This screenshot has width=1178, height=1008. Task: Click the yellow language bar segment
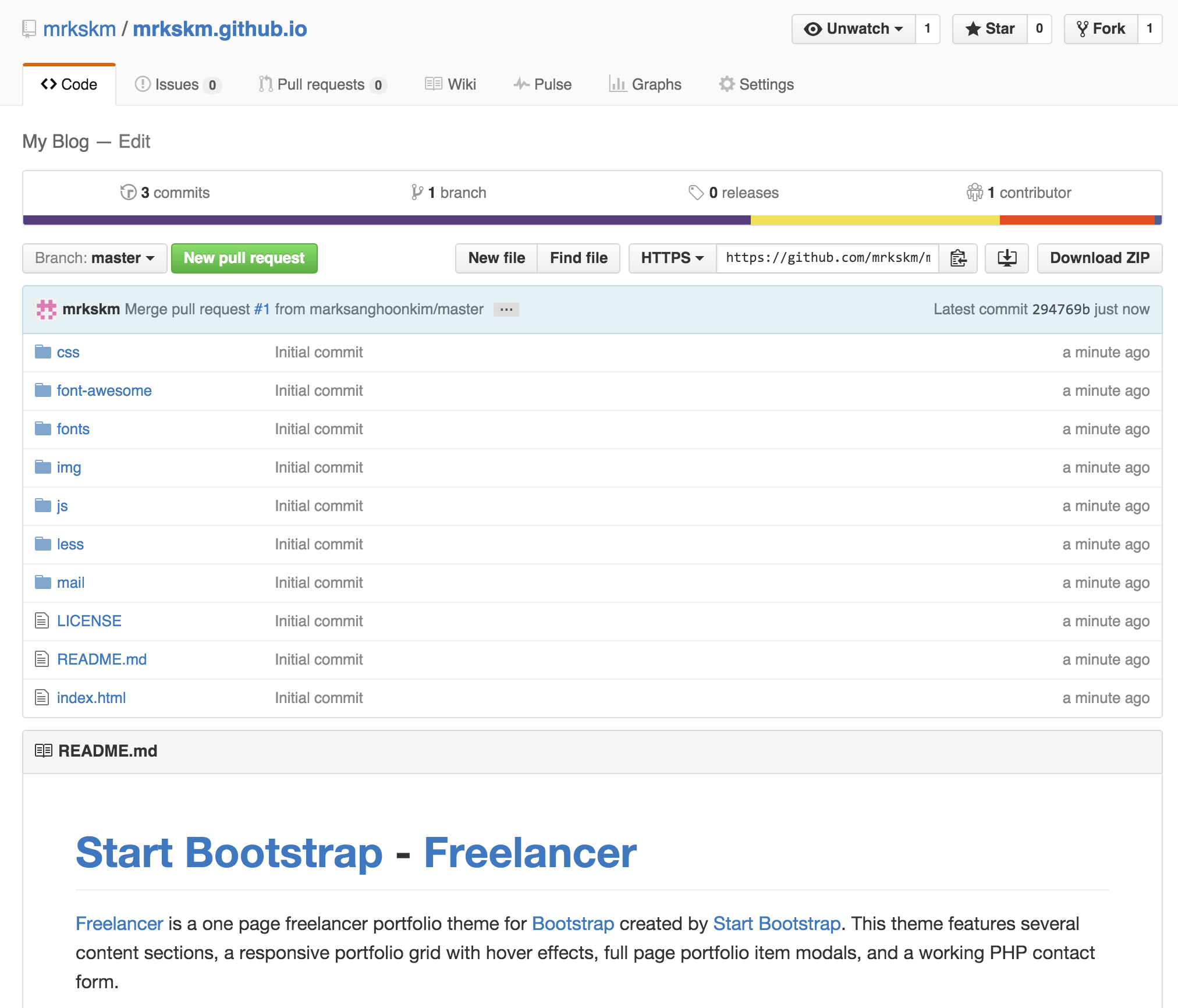click(x=875, y=220)
